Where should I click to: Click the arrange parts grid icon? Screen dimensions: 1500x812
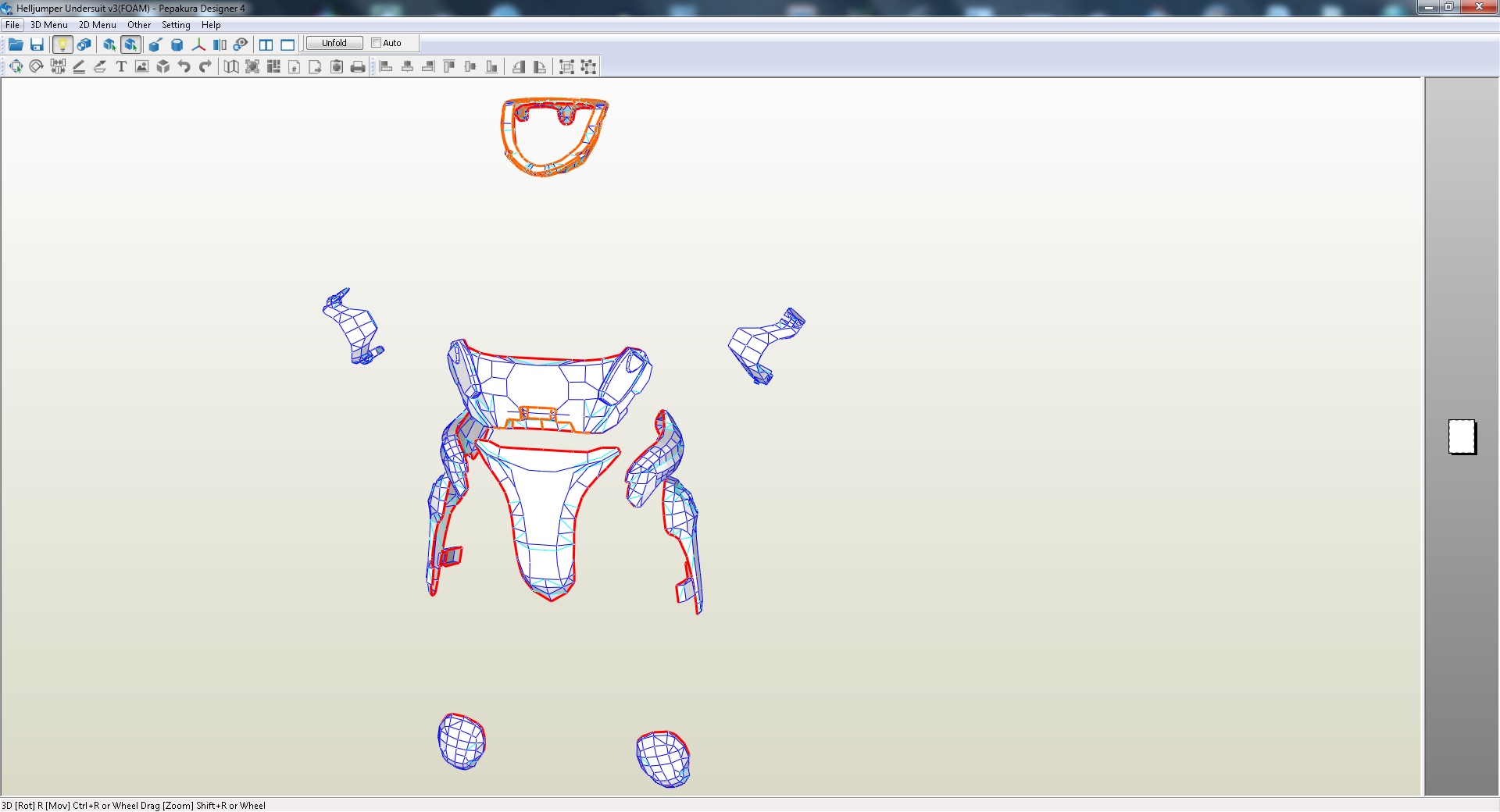click(273, 66)
